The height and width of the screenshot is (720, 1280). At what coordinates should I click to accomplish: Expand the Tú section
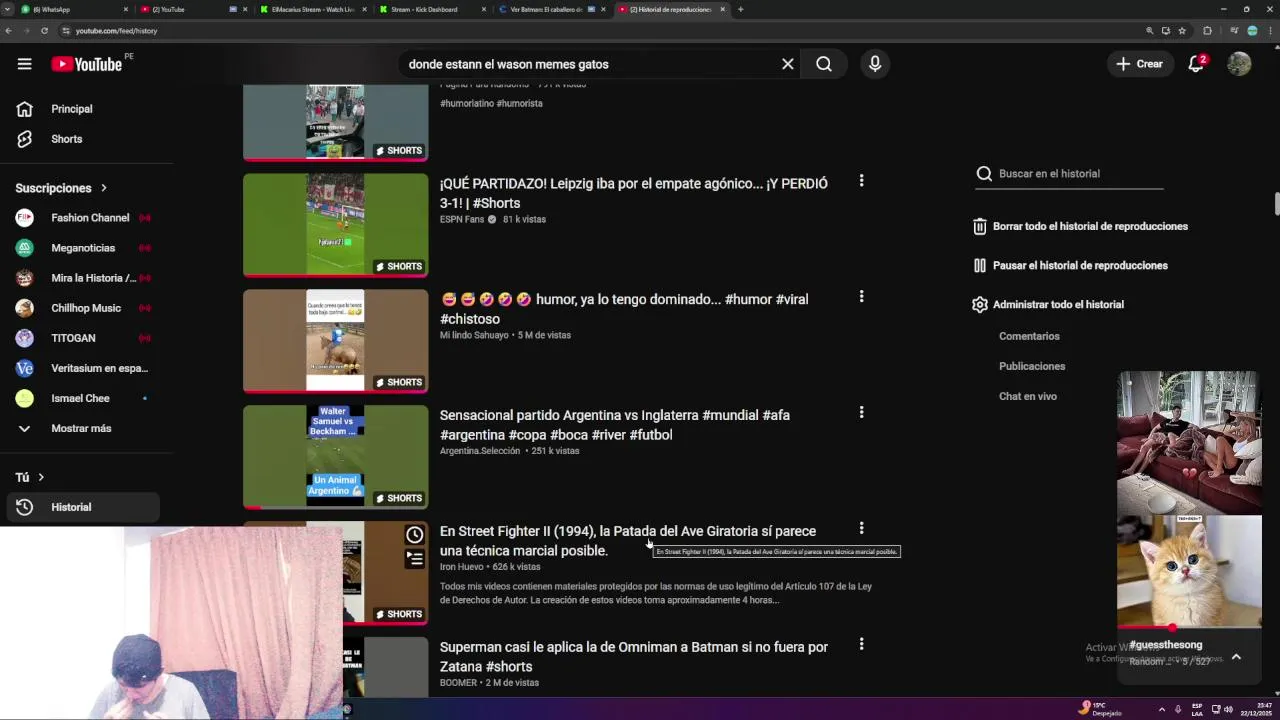(30, 477)
